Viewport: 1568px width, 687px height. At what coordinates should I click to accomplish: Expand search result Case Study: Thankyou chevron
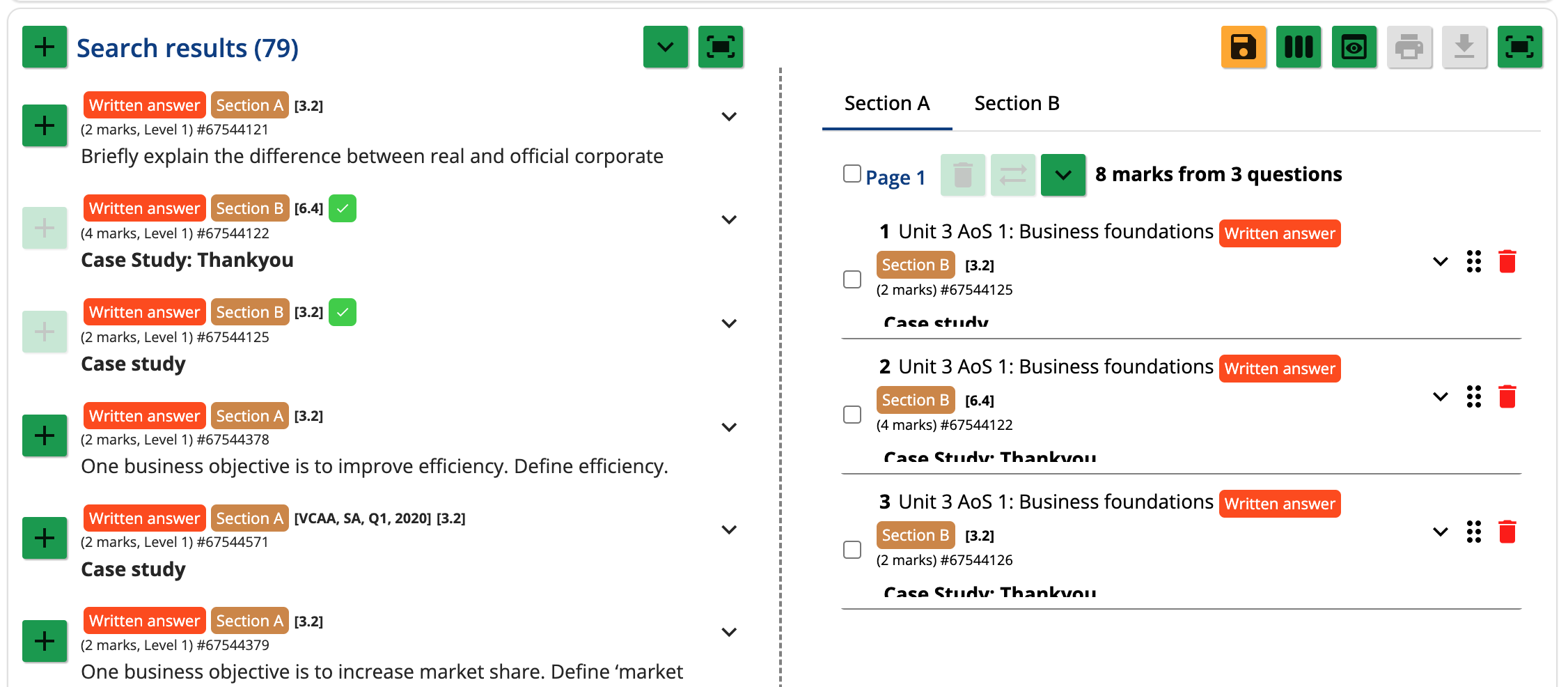pyautogui.click(x=729, y=219)
